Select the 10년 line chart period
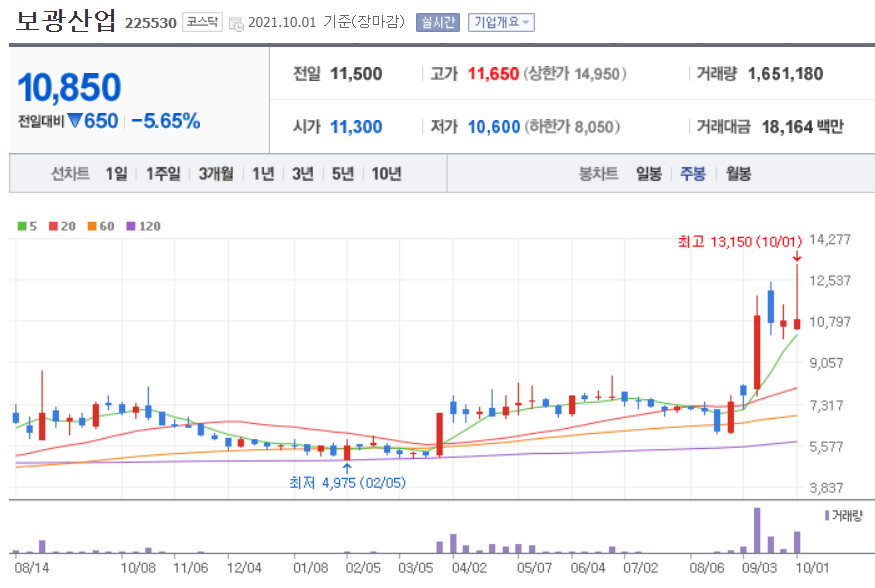This screenshot has height=588, width=875. (387, 173)
